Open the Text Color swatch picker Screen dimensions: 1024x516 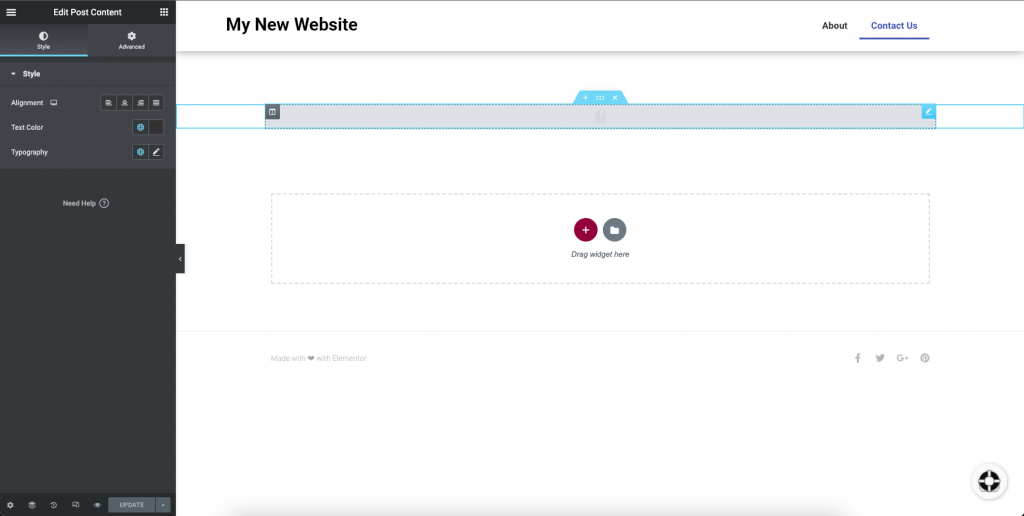156,127
